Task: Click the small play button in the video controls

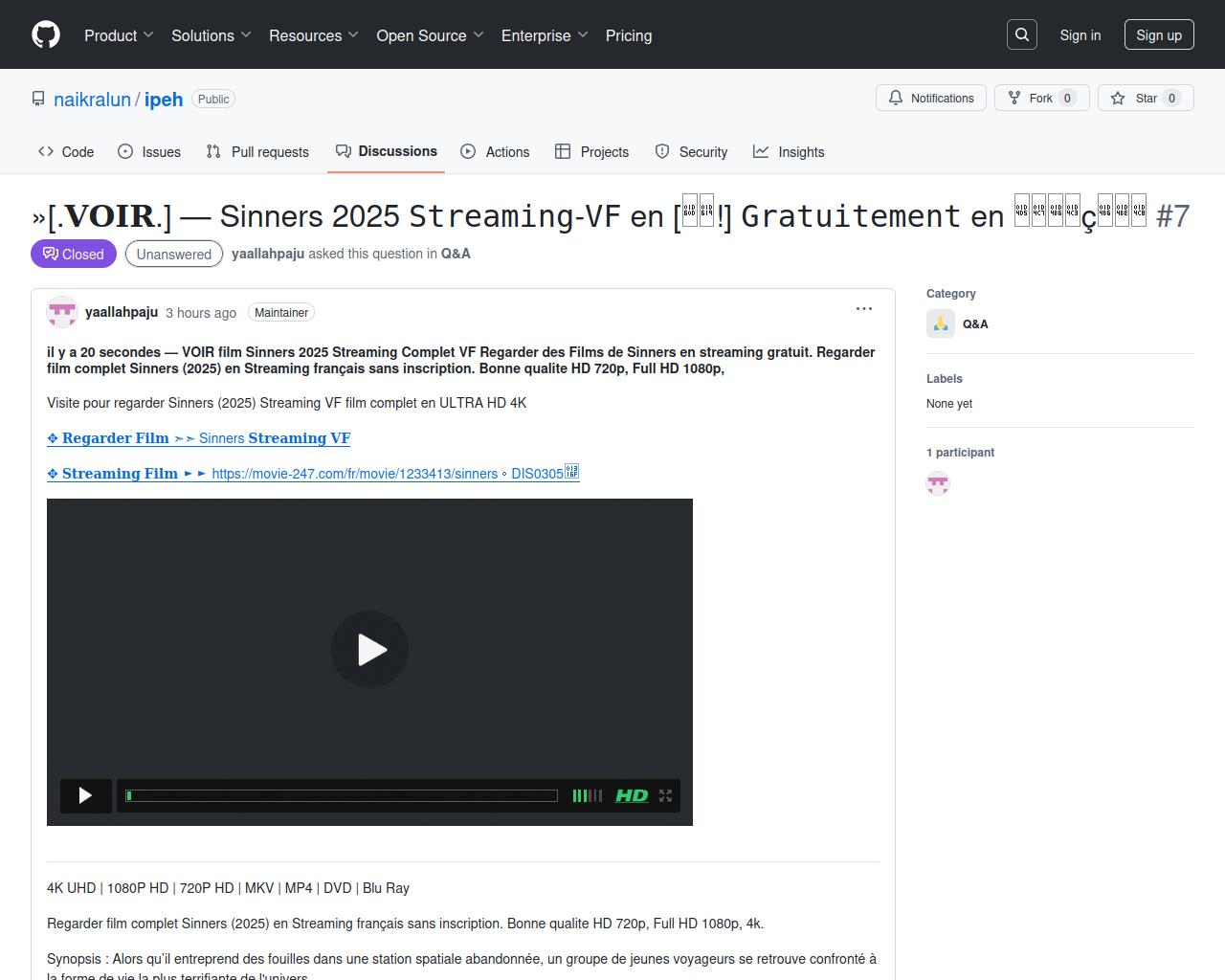Action: click(x=85, y=795)
